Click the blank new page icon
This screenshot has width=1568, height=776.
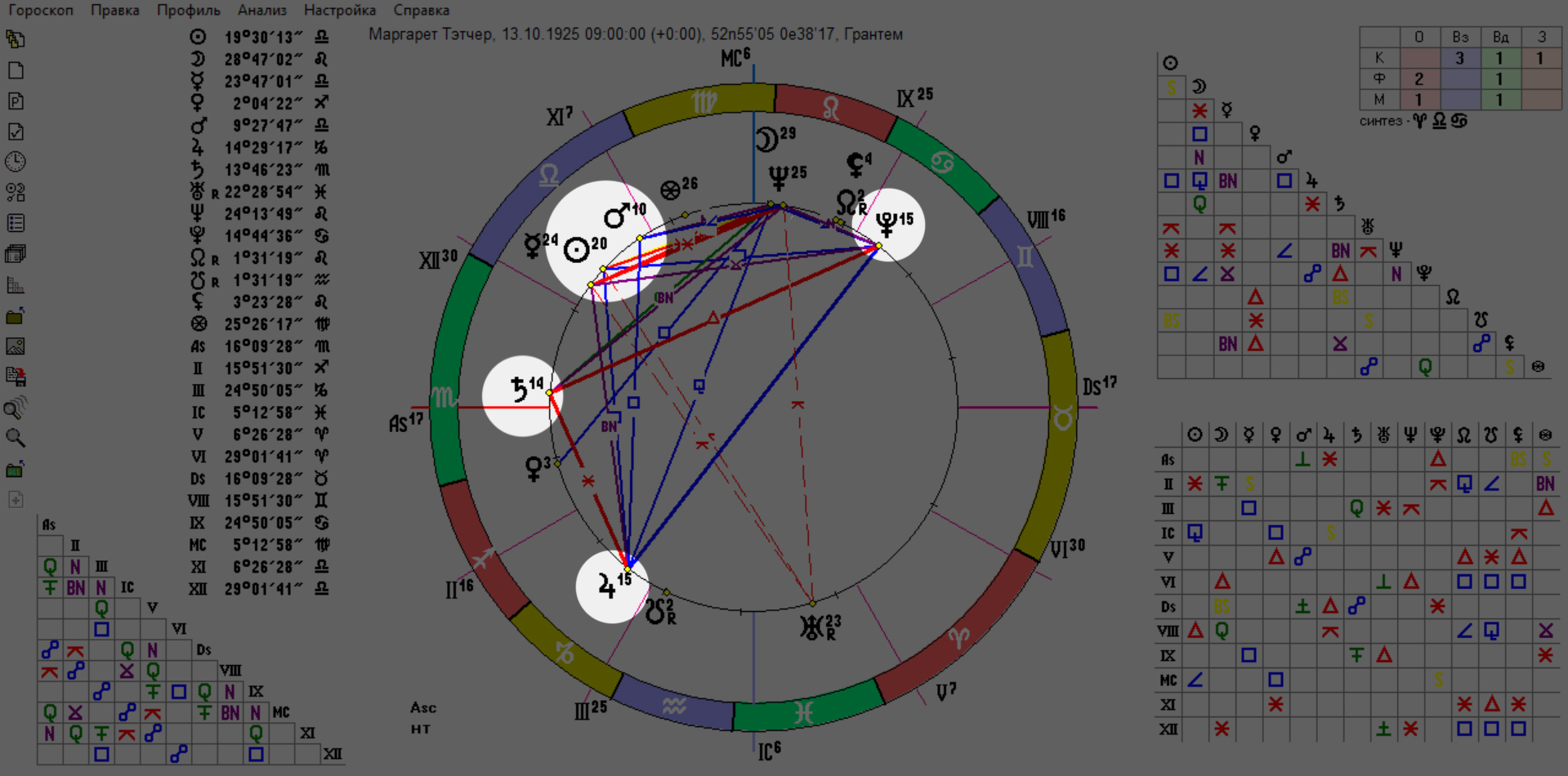pos(16,70)
